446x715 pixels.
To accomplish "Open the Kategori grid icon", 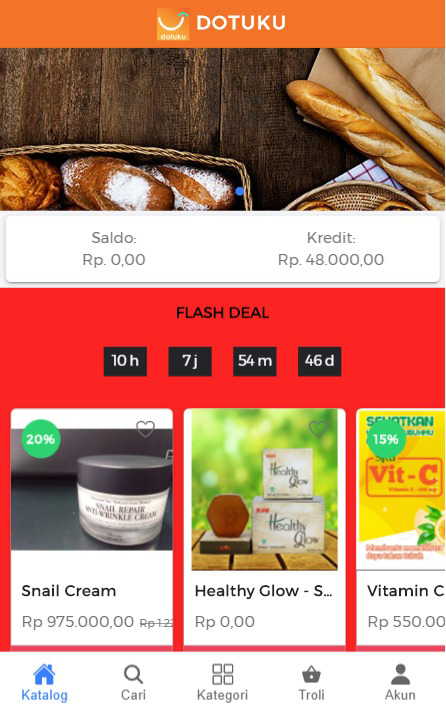I will [223, 674].
